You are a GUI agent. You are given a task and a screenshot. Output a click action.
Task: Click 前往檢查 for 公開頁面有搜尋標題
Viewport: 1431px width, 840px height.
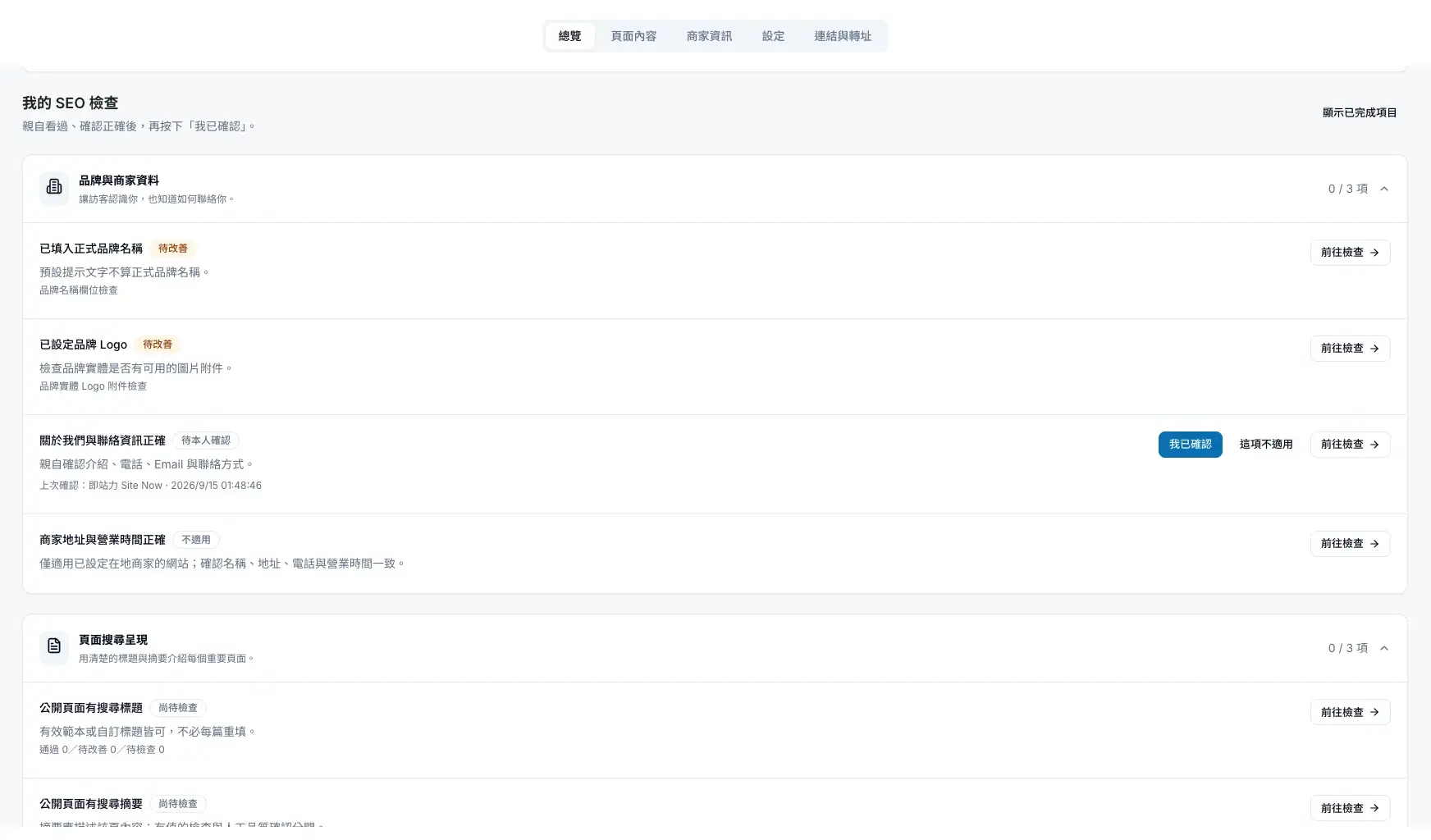(x=1350, y=712)
